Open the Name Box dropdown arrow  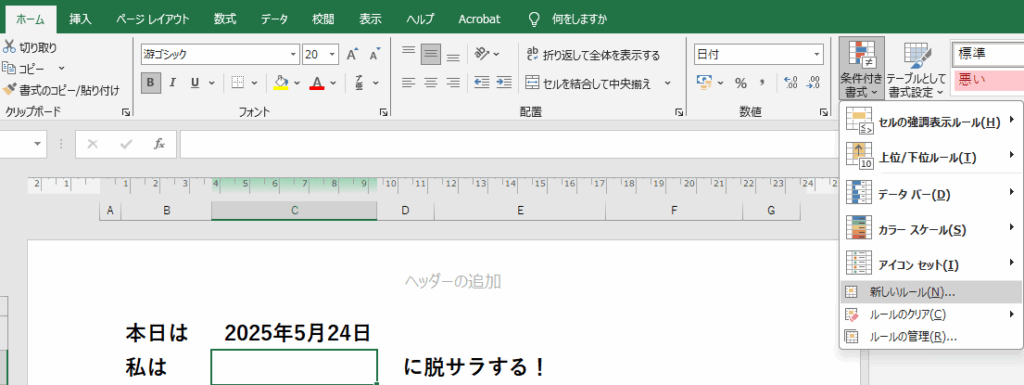tap(37, 144)
